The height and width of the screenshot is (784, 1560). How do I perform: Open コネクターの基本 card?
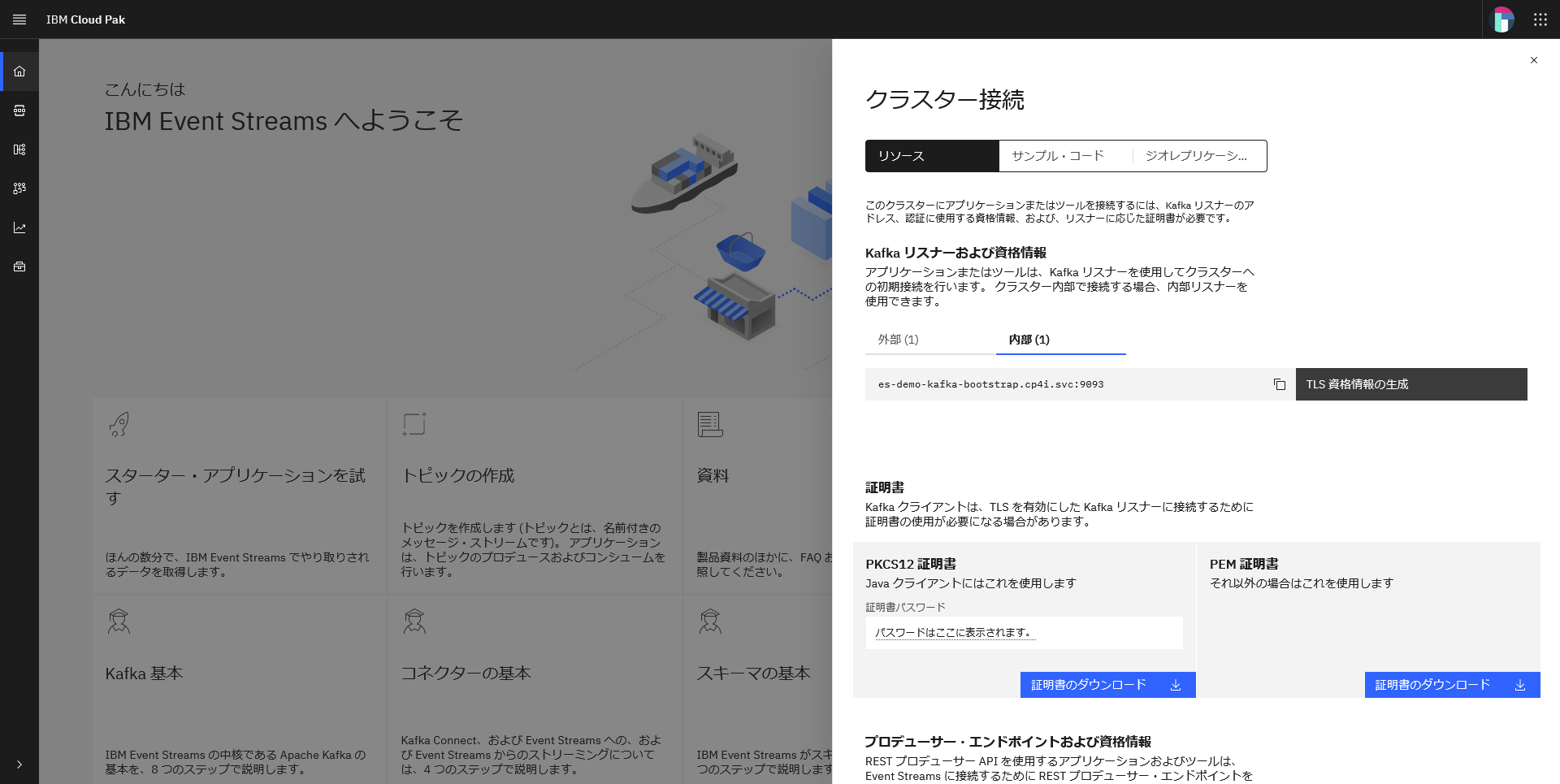click(x=535, y=690)
